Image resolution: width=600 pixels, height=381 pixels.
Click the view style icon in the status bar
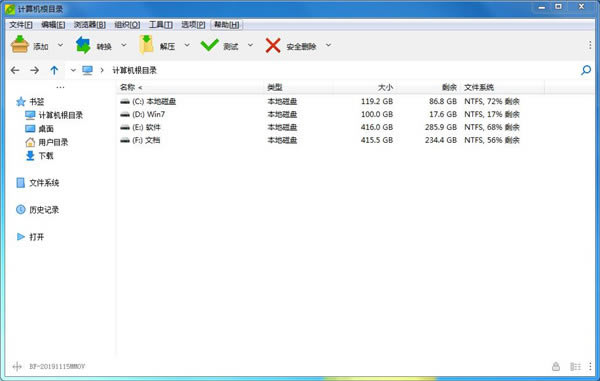(575, 366)
